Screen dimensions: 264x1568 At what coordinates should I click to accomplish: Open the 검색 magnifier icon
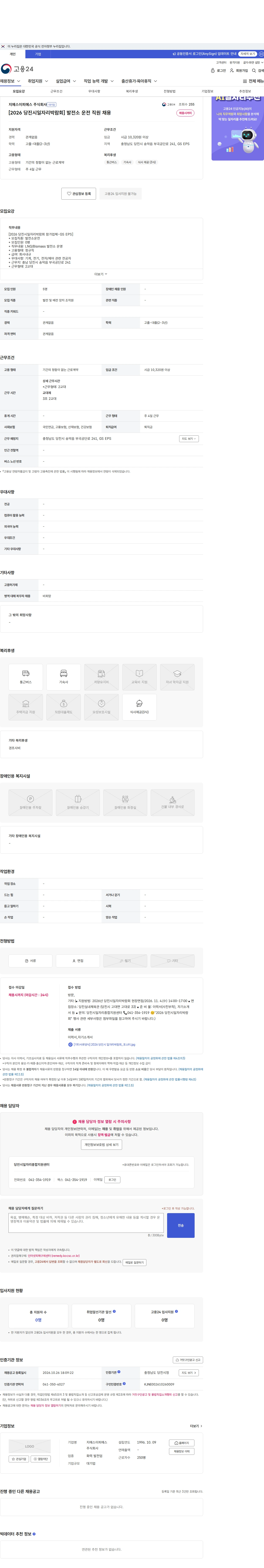click(254, 71)
